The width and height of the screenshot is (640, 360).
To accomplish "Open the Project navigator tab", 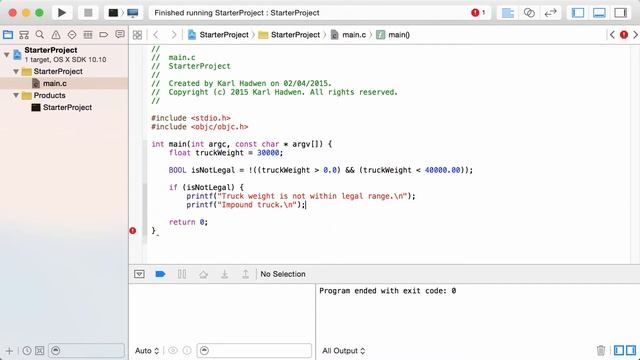I will [8, 35].
